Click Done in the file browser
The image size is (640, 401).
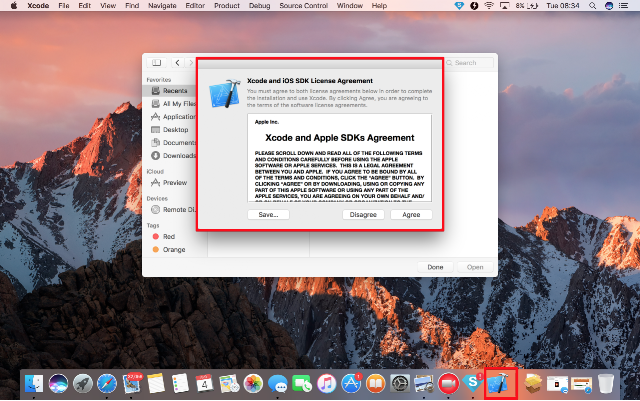(x=435, y=267)
